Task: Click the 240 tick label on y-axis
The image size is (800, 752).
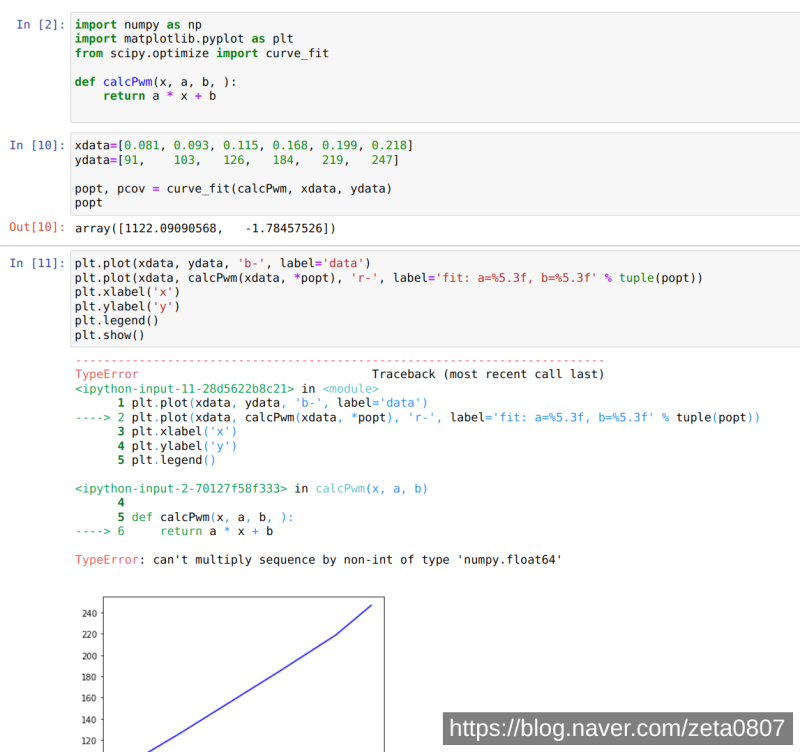Action: (90, 613)
